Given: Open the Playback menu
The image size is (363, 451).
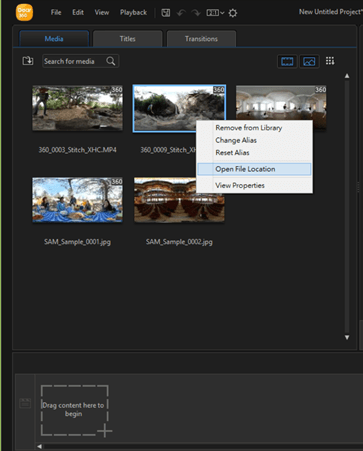Looking at the screenshot, I should coord(133,12).
